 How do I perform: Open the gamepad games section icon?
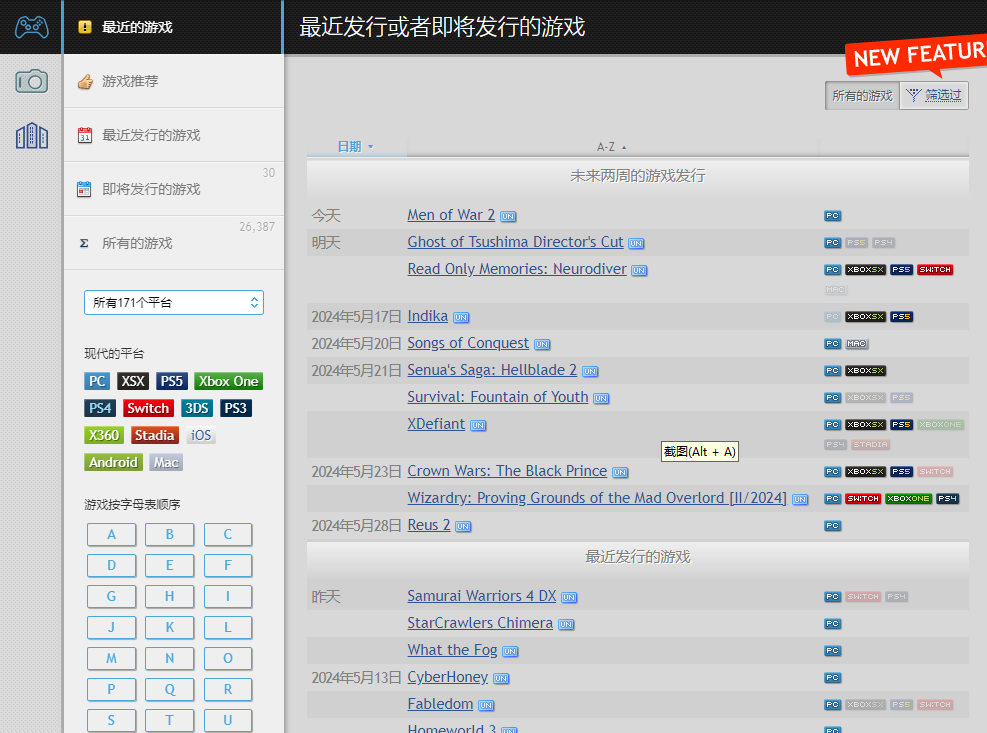(x=31, y=26)
